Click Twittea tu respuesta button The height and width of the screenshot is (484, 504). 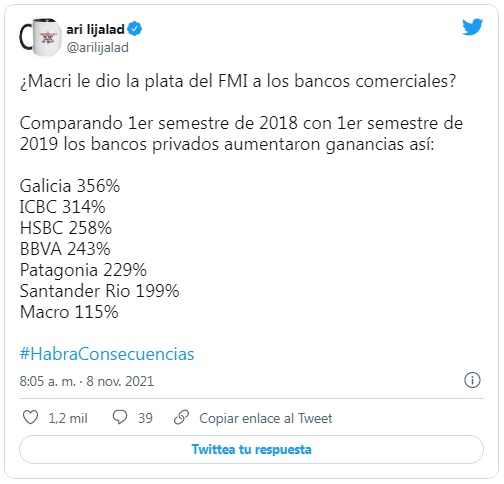[x=251, y=449]
